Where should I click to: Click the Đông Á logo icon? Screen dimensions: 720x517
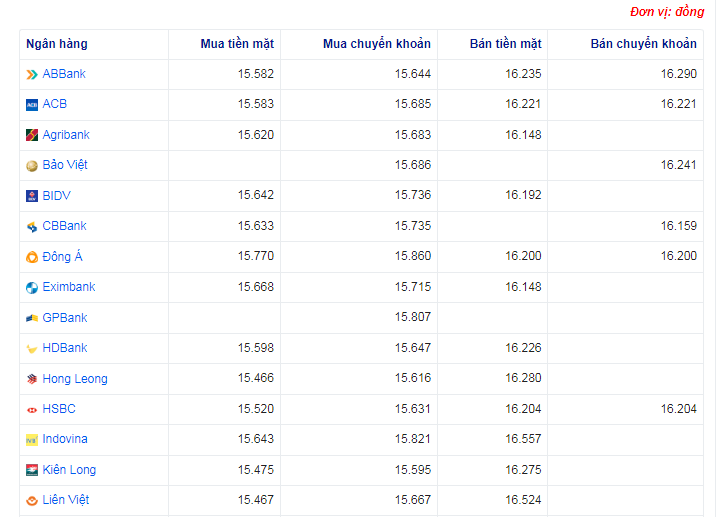click(32, 257)
